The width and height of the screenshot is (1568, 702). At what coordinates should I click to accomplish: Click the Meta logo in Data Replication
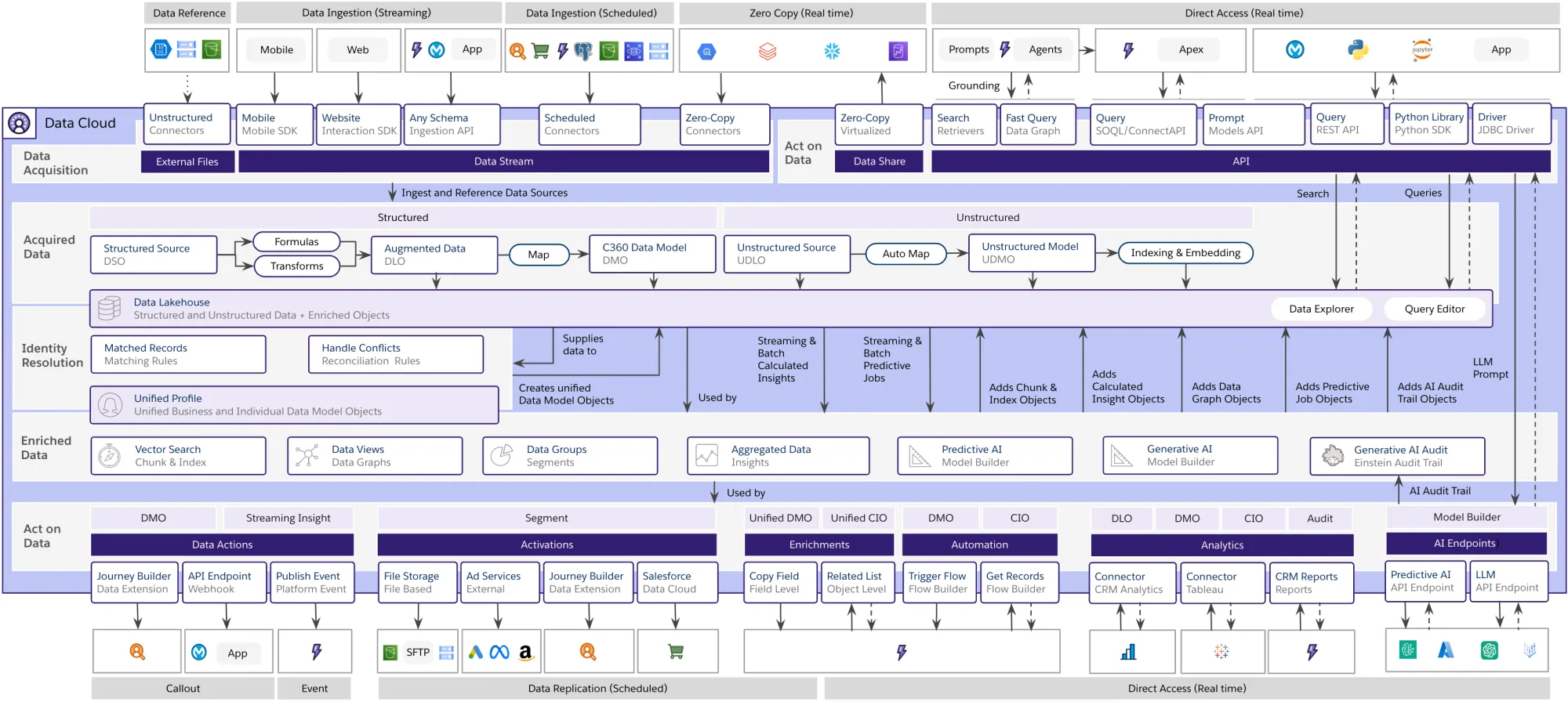(499, 652)
